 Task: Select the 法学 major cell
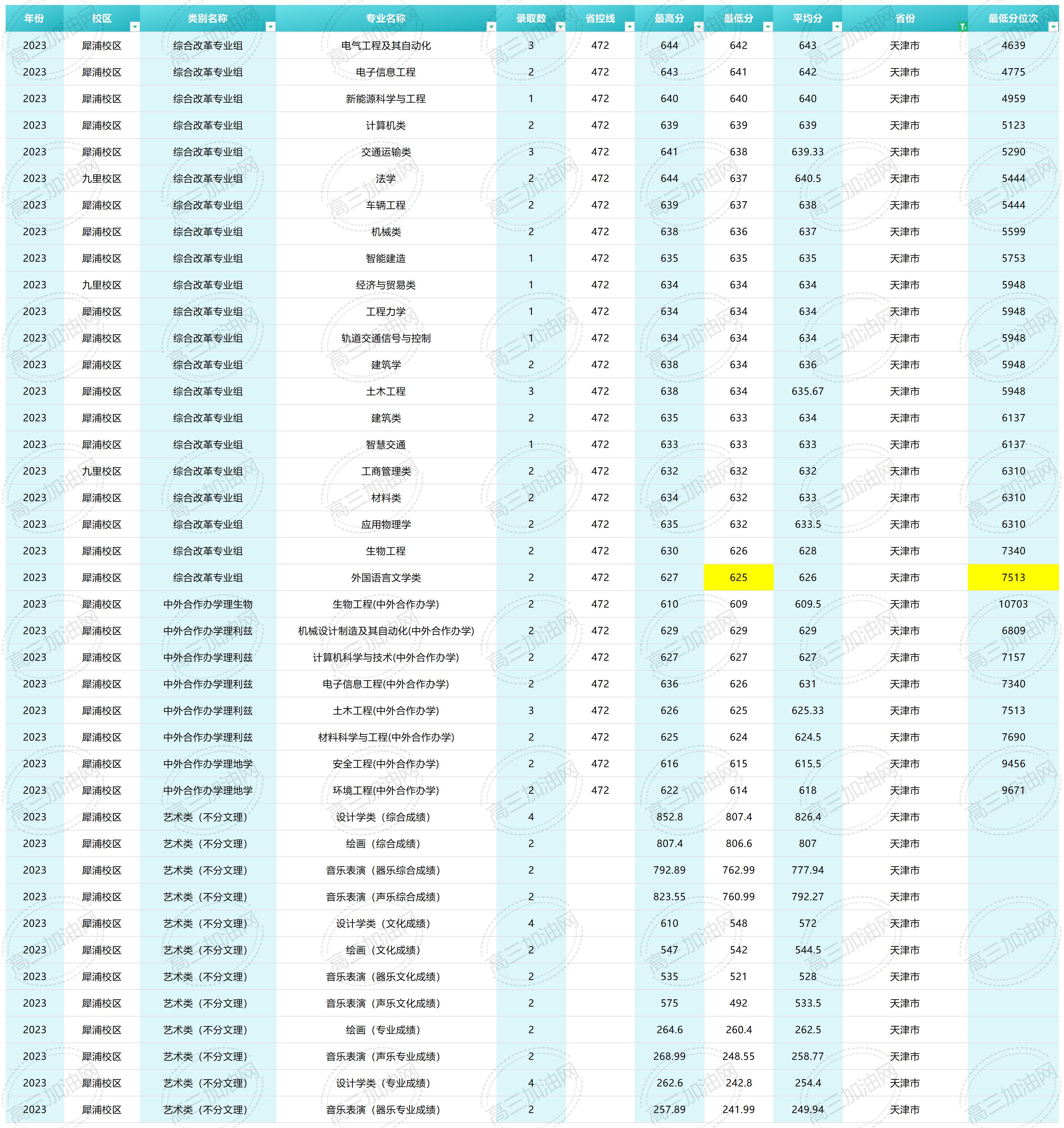coord(386,178)
